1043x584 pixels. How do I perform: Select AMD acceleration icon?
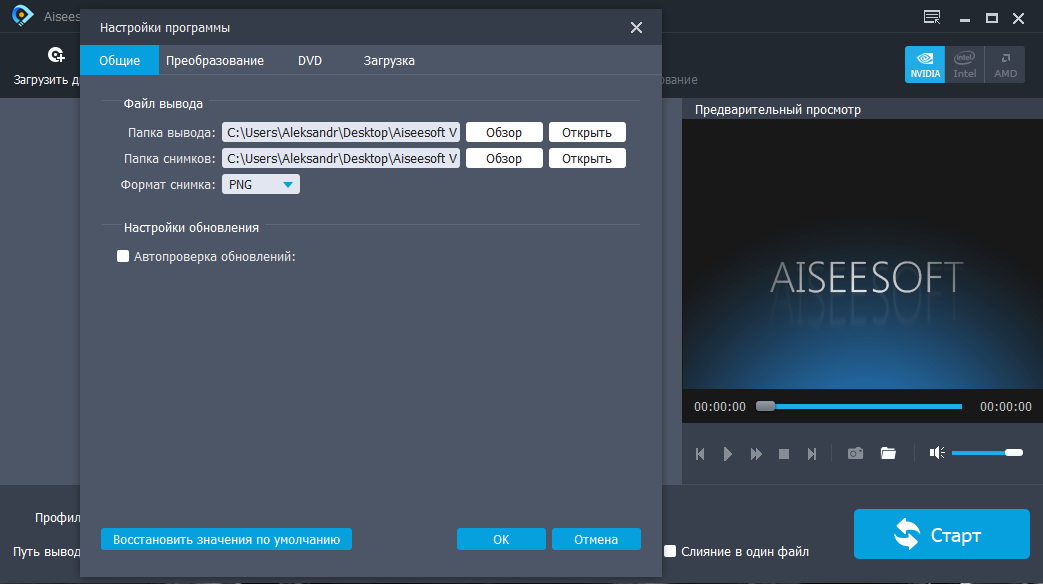click(x=1005, y=65)
